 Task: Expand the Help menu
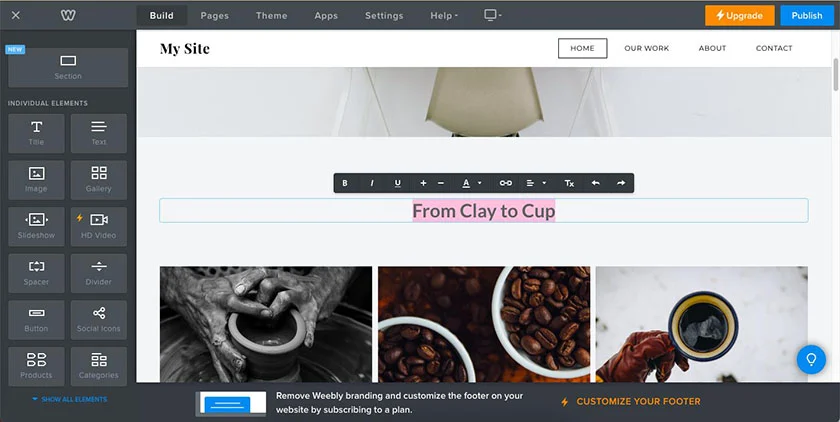coord(444,16)
